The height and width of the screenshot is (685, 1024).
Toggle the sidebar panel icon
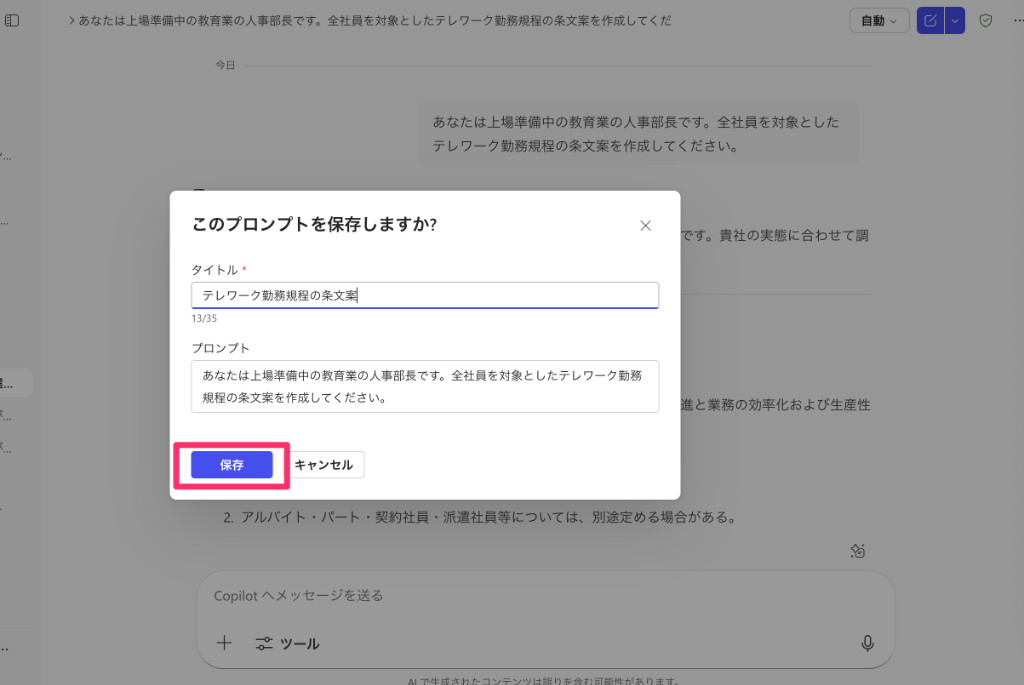[13, 20]
